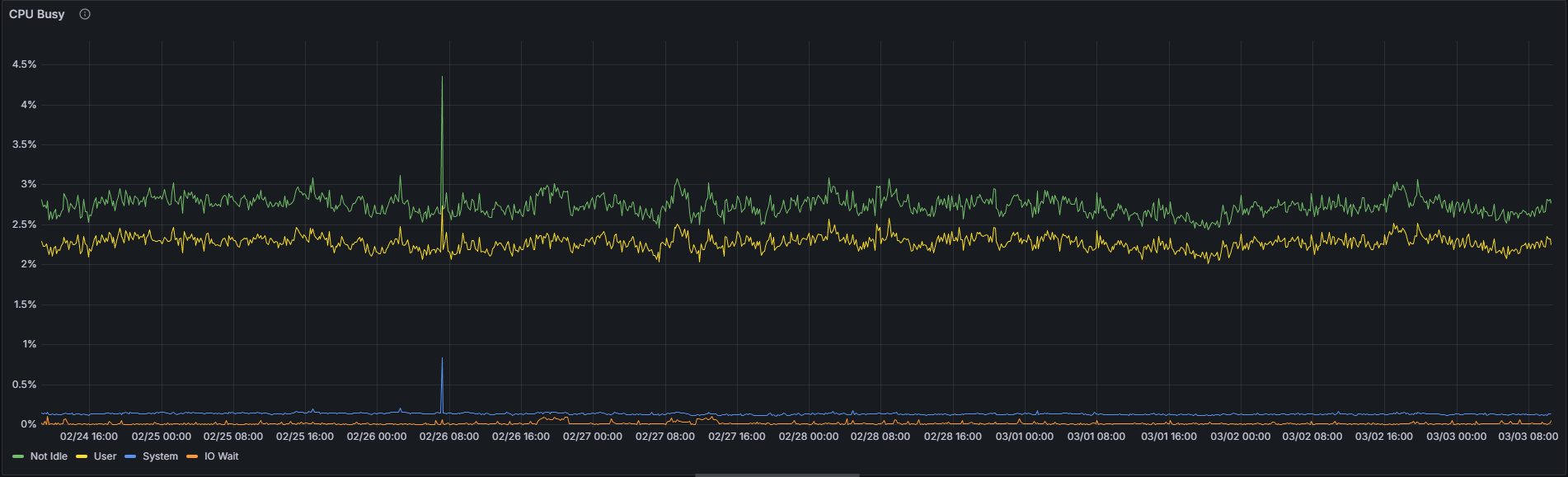Image resolution: width=1568 pixels, height=477 pixels.
Task: Click the 0% y-axis label
Action: (29, 424)
